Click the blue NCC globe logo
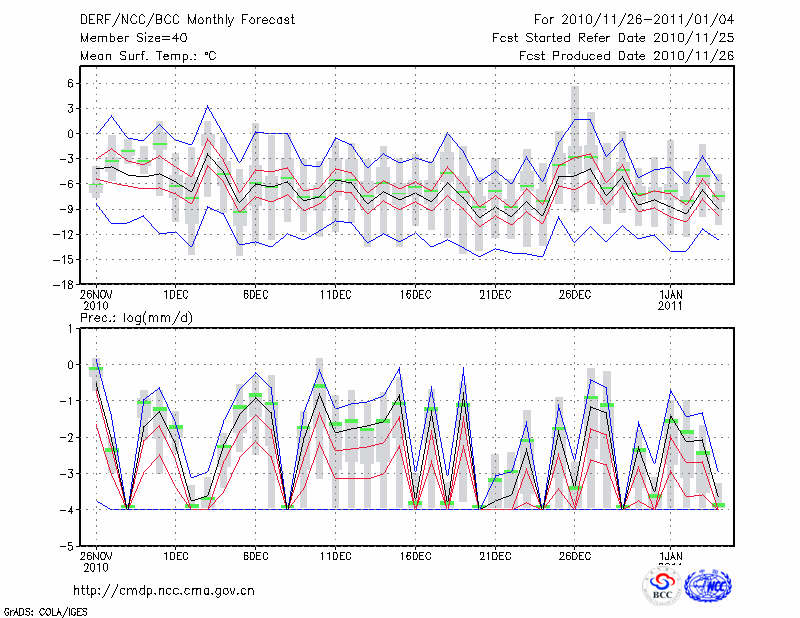The width and height of the screenshot is (800, 618). pyautogui.click(x=707, y=586)
